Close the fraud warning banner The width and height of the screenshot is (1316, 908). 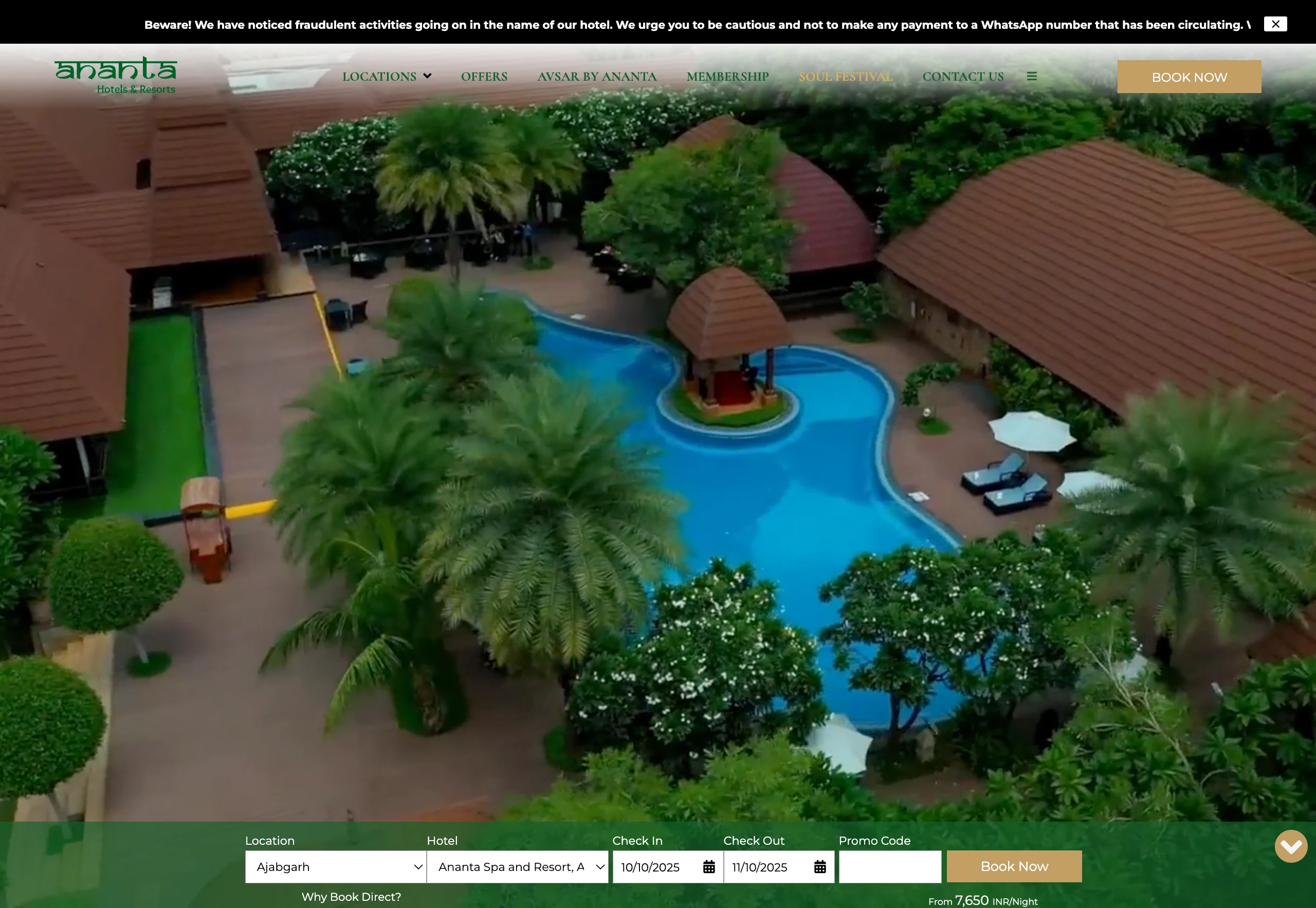[1275, 24]
